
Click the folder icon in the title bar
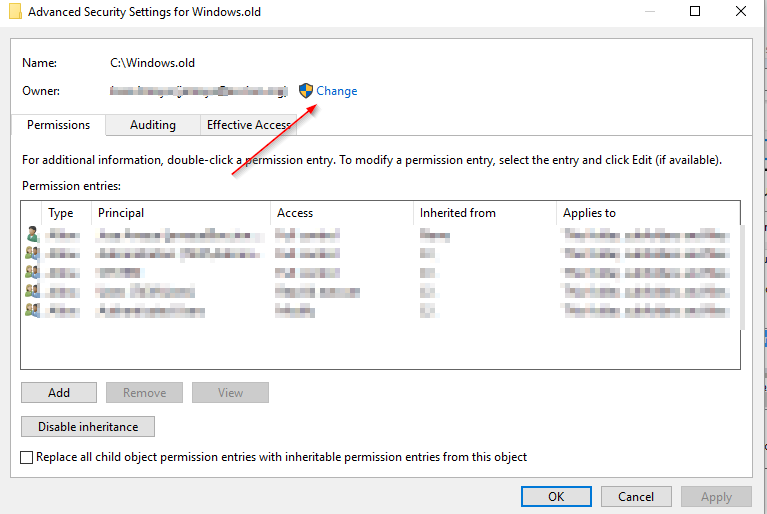(x=16, y=12)
